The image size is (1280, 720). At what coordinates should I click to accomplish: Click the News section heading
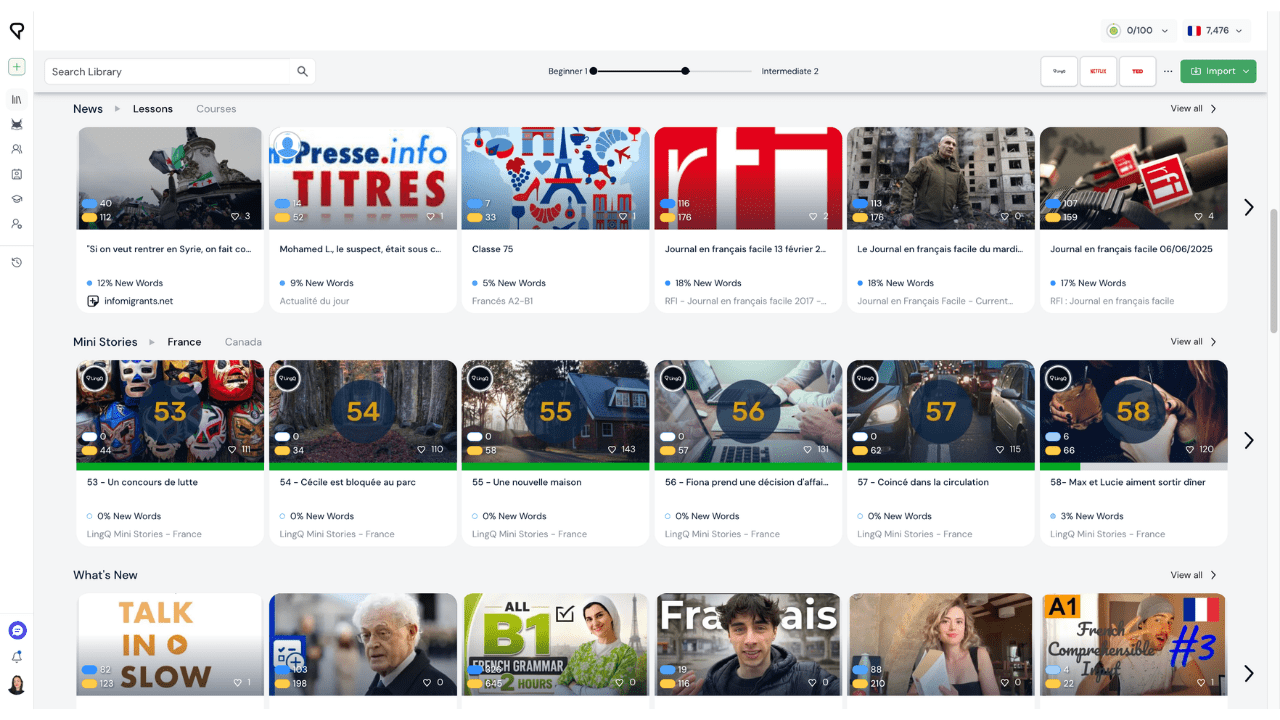point(88,109)
